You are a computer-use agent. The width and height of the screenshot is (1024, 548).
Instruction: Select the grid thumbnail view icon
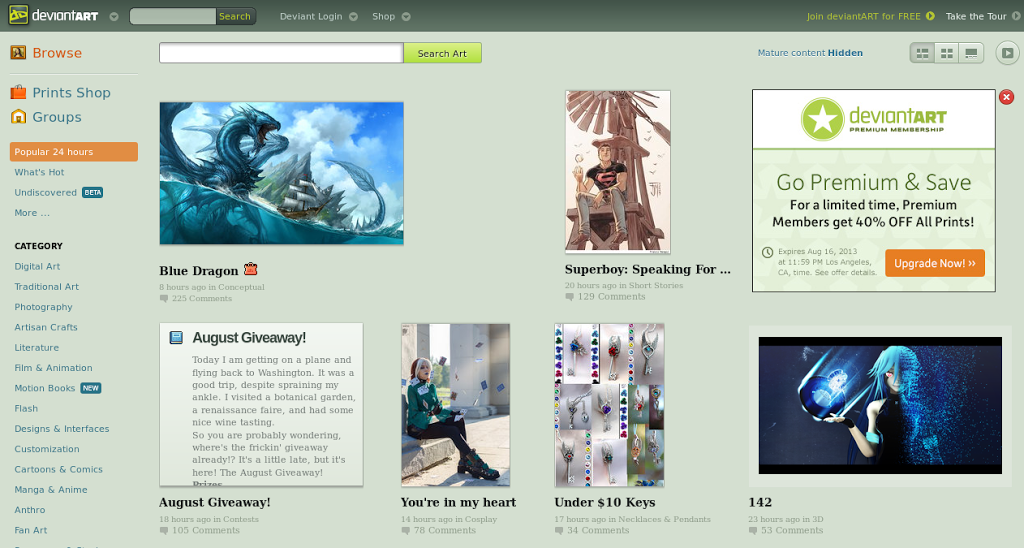[x=946, y=53]
